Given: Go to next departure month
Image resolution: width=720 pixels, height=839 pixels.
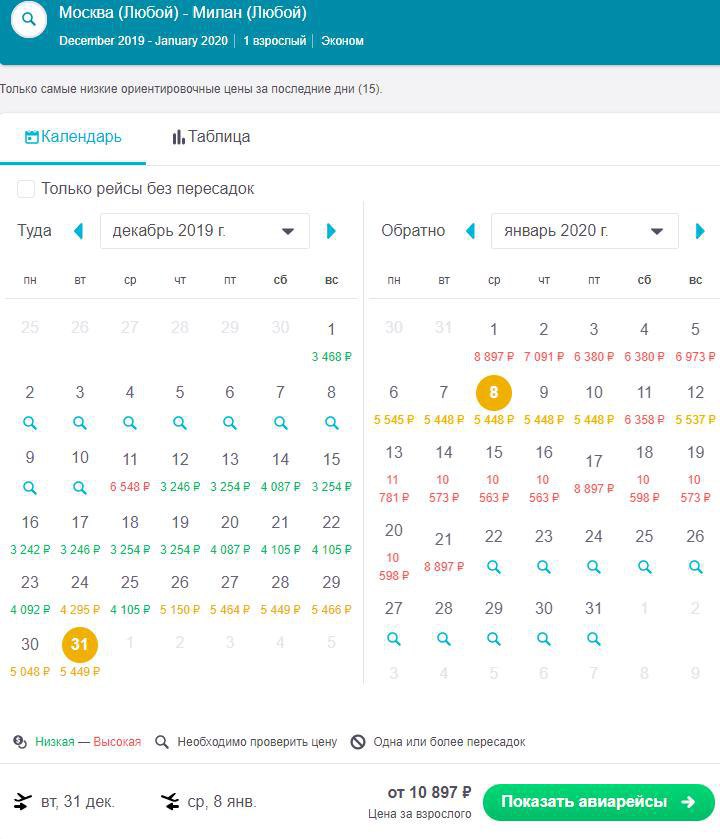Looking at the screenshot, I should [331, 231].
